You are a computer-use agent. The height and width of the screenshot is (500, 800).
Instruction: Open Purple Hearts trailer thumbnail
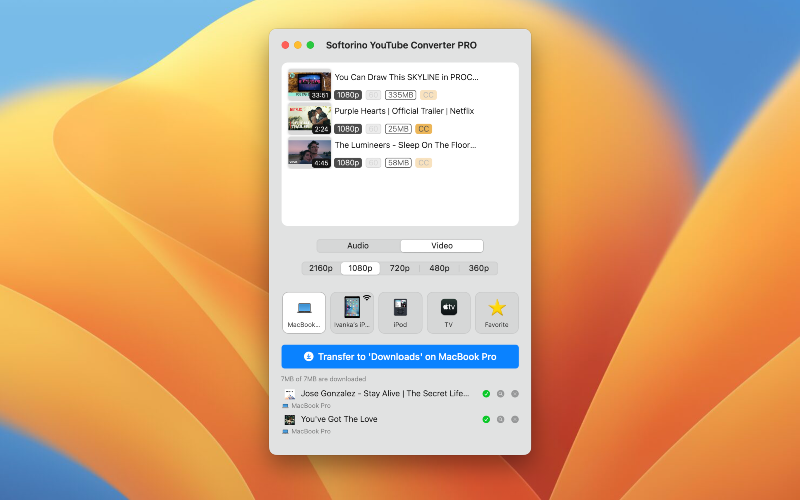[x=310, y=118]
